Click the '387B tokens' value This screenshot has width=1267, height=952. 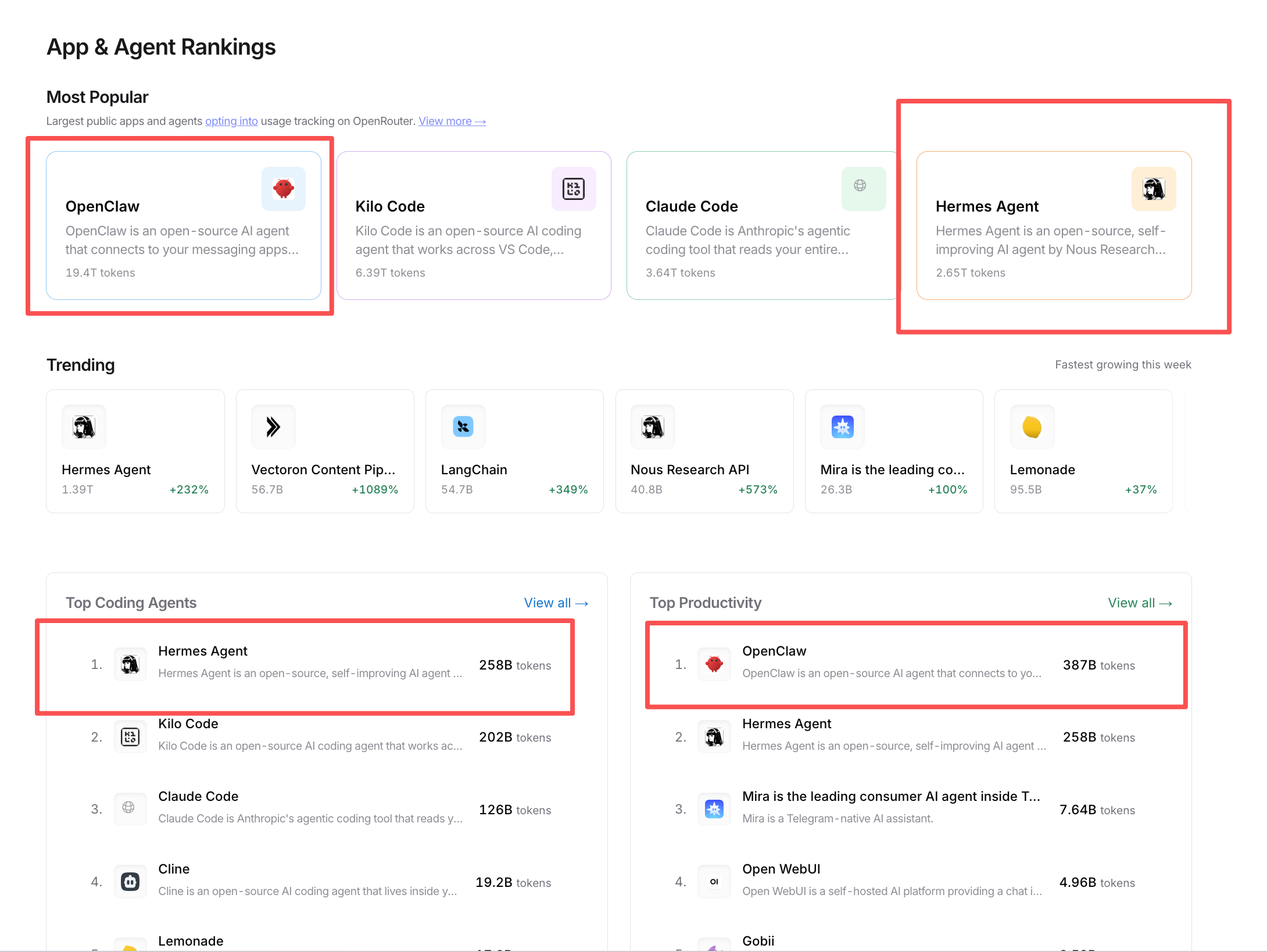coord(1098,665)
